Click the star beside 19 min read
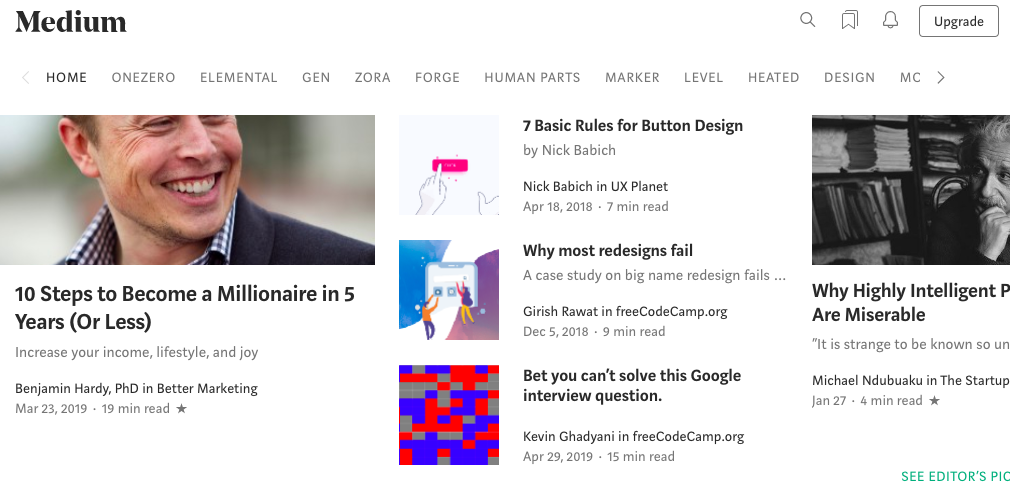Viewport: 1010px width, 492px height. click(182, 408)
